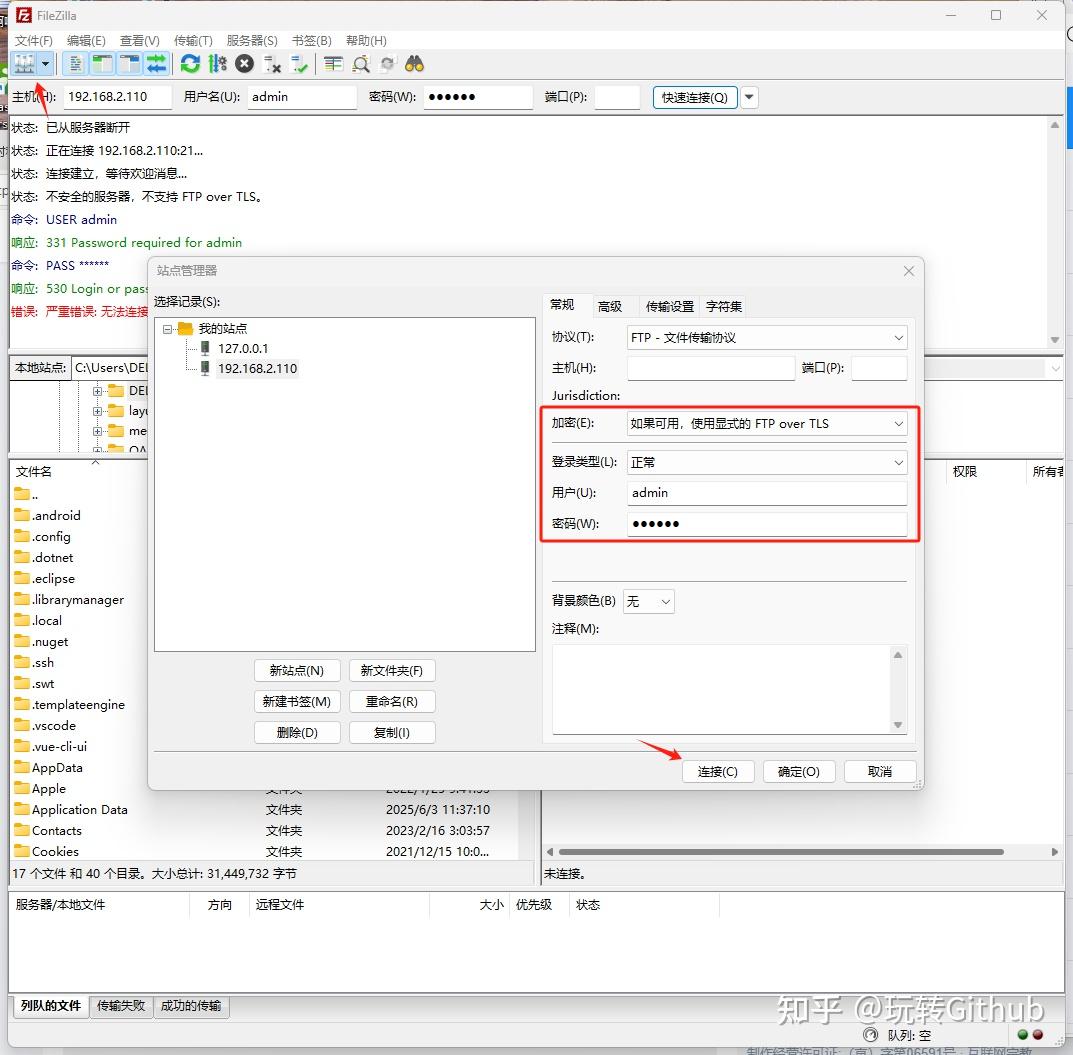Click the 连接(C) connect button
Screen dimensions: 1073x1055
pos(718,772)
